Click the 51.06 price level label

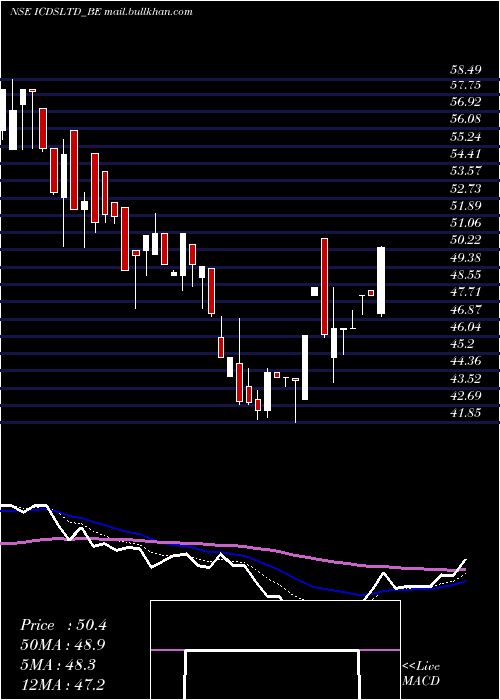click(x=465, y=223)
